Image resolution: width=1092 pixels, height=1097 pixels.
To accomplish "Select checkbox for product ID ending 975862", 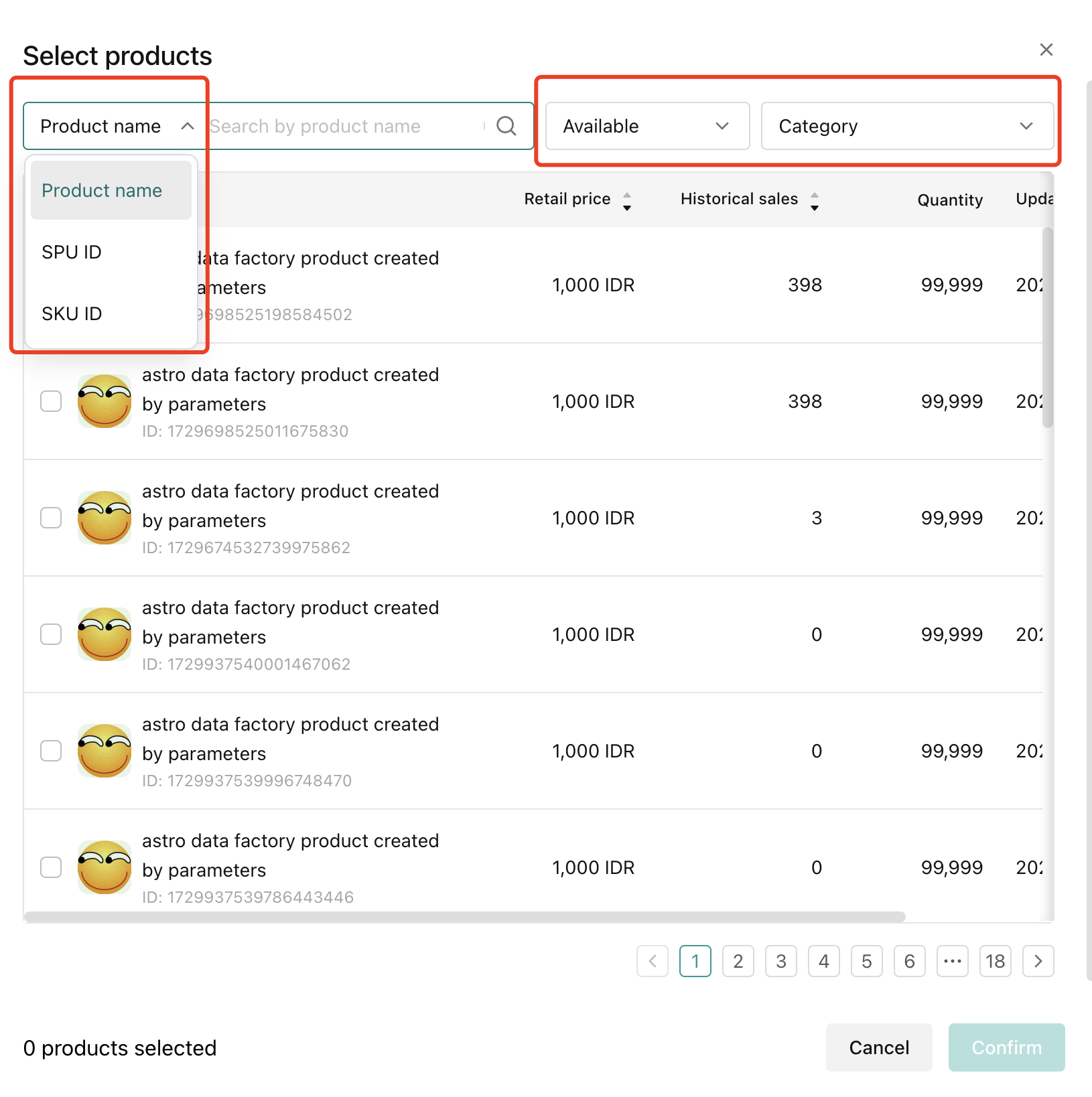I will [x=51, y=518].
